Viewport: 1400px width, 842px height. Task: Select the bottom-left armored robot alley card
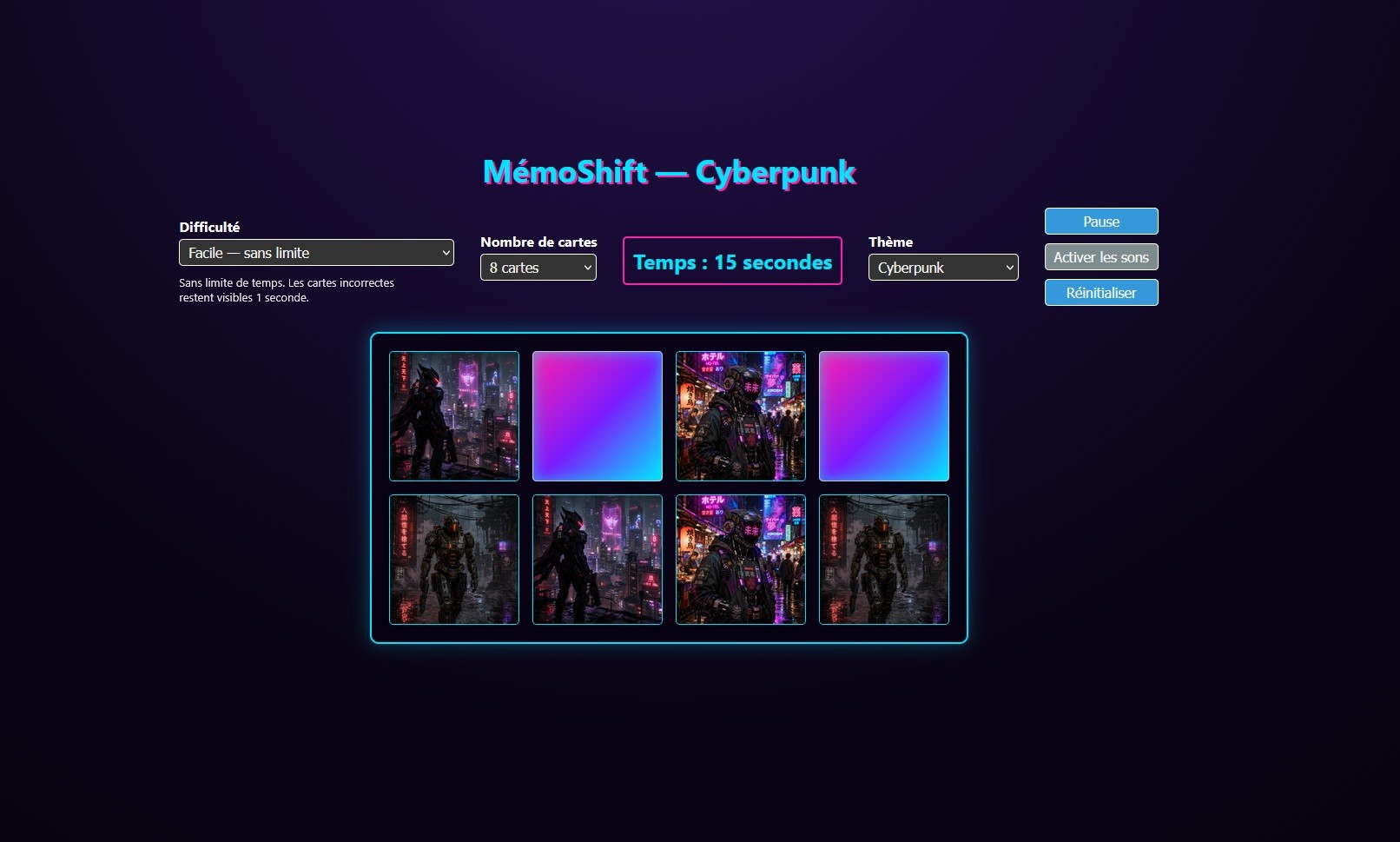[454, 560]
